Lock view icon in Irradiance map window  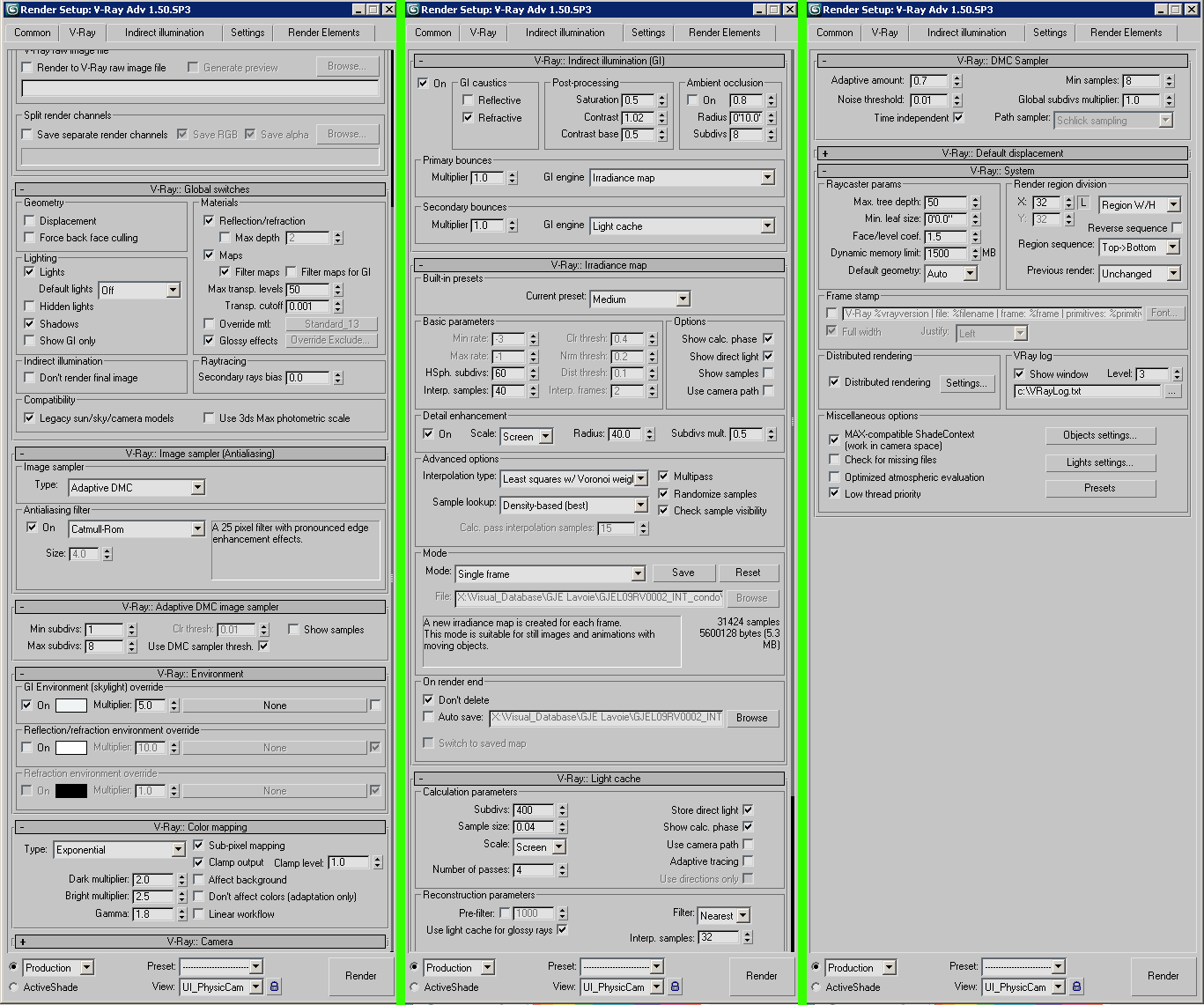675,987
